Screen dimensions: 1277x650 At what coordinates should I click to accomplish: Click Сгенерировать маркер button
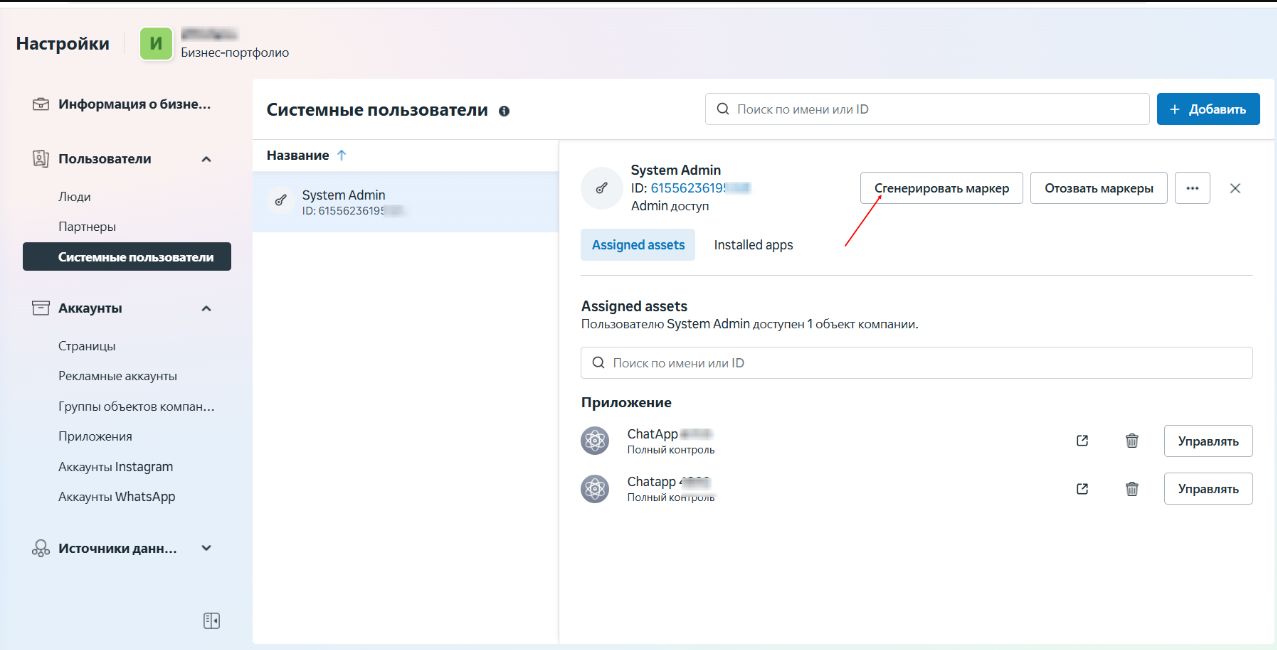point(941,188)
